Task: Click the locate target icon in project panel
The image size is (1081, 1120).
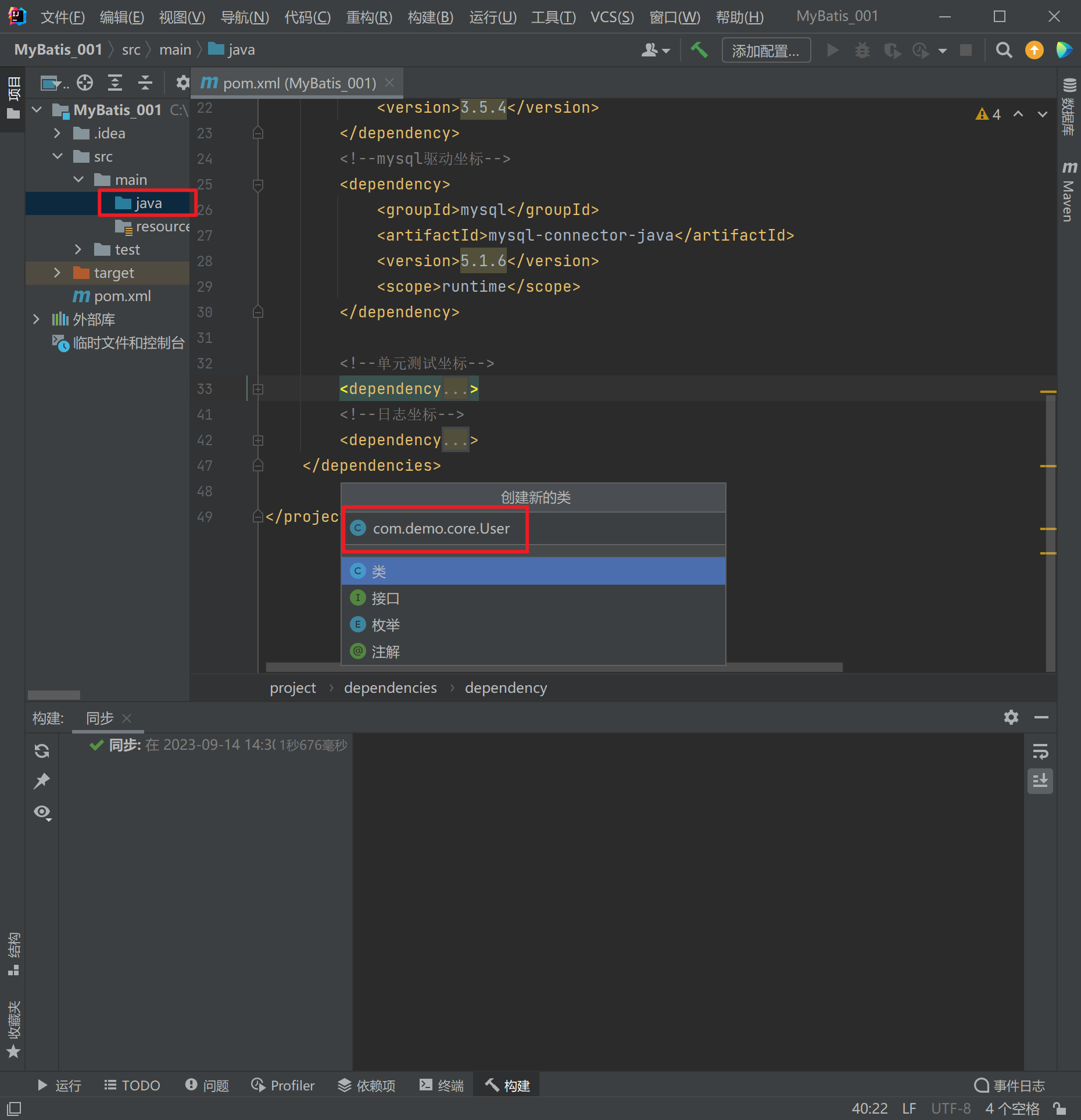Action: 85,83
